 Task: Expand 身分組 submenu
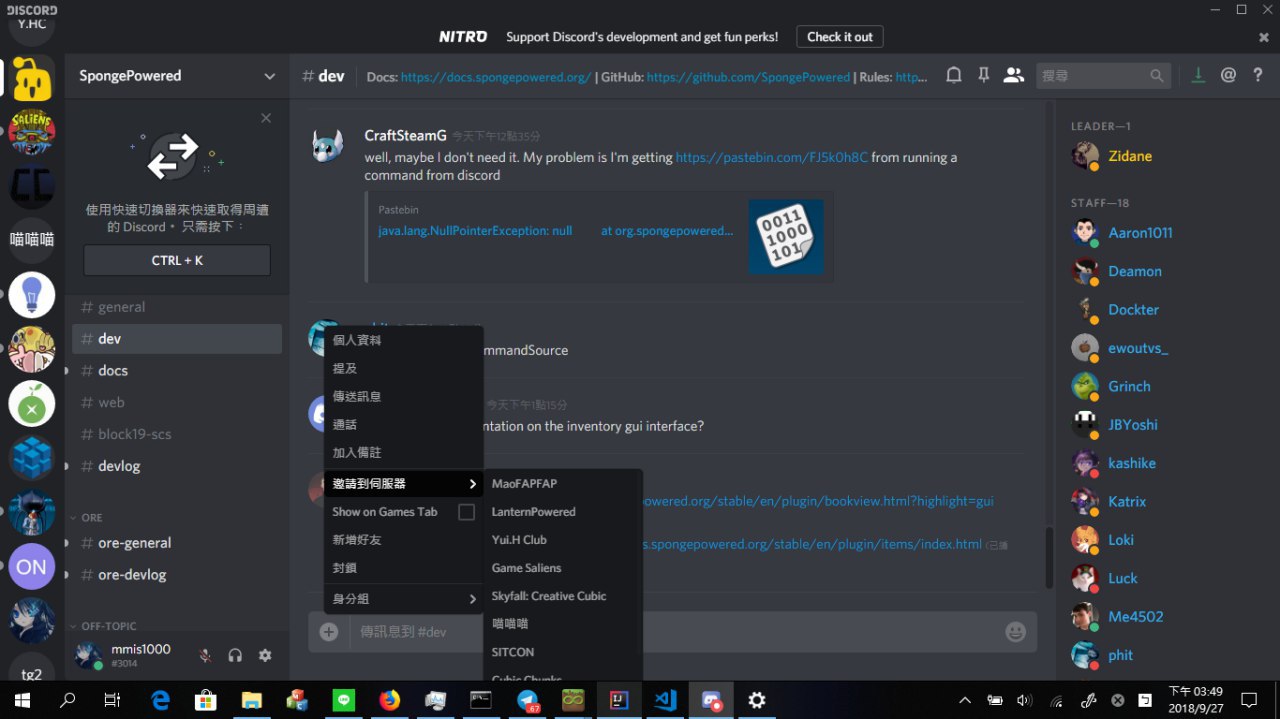tap(404, 598)
